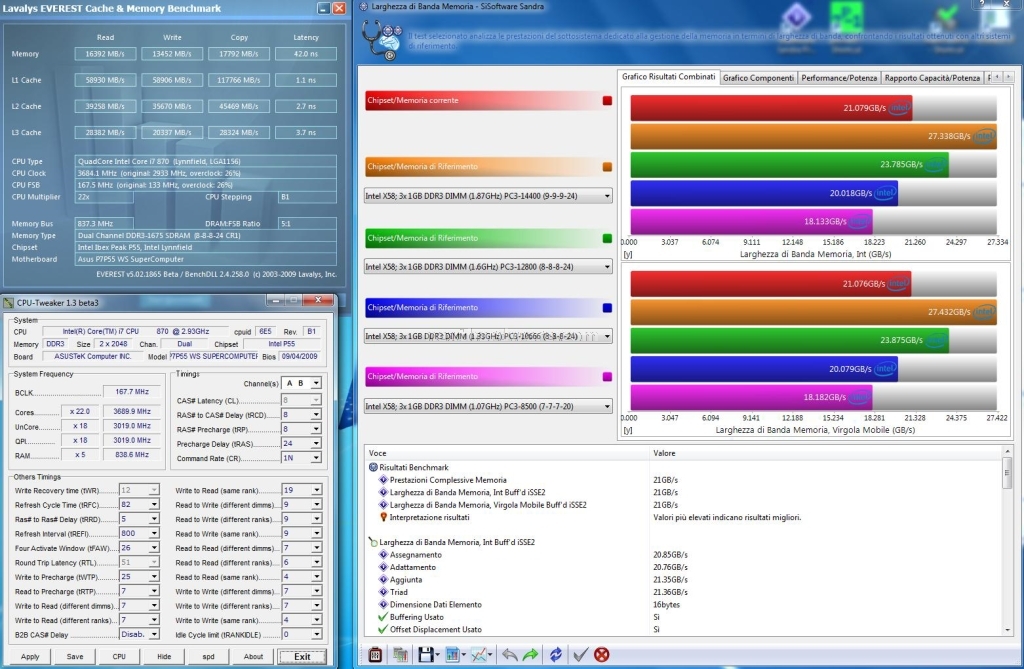
Task: Switch to the Rapporto Capacità/Potenza tab
Action: 931,78
